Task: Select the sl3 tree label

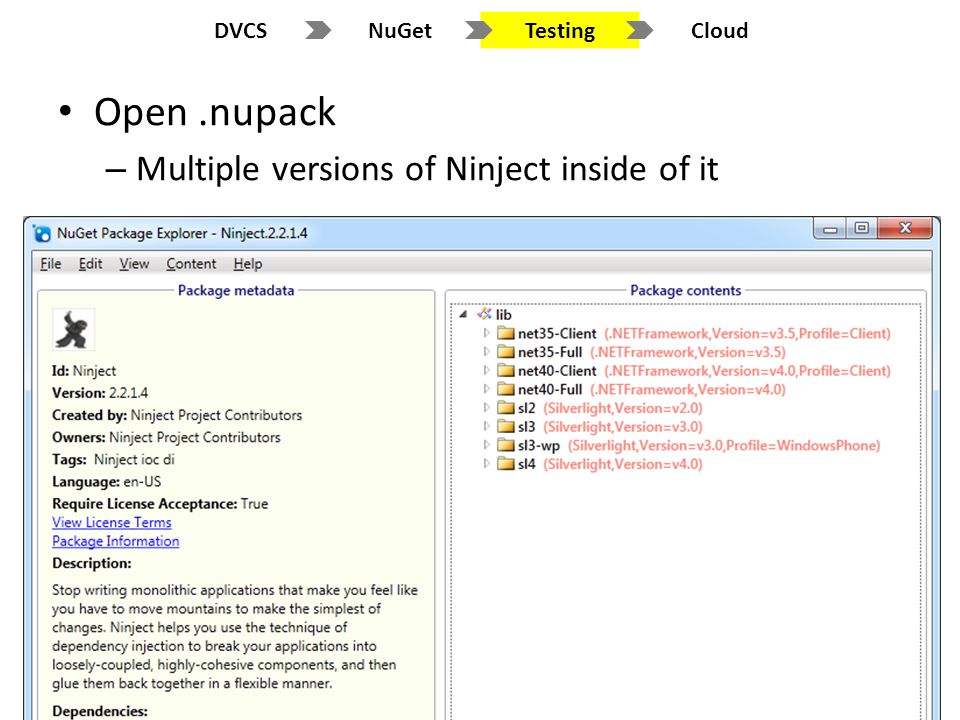Action: [527, 427]
